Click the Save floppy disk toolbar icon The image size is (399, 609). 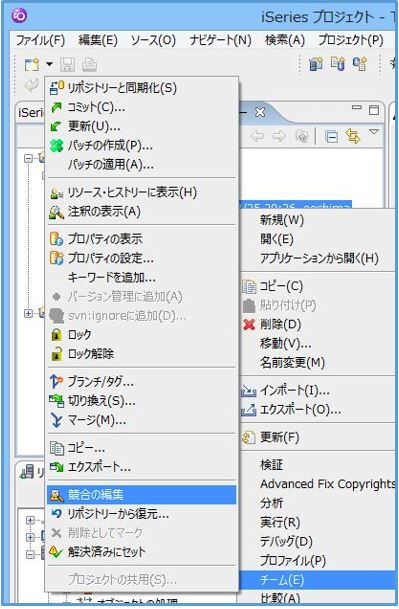pos(67,64)
